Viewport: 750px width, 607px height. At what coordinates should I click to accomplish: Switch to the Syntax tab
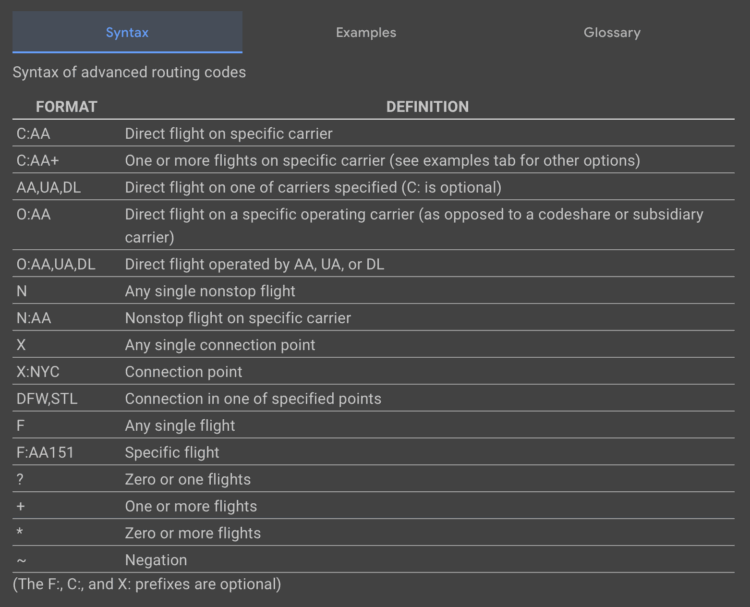click(127, 33)
